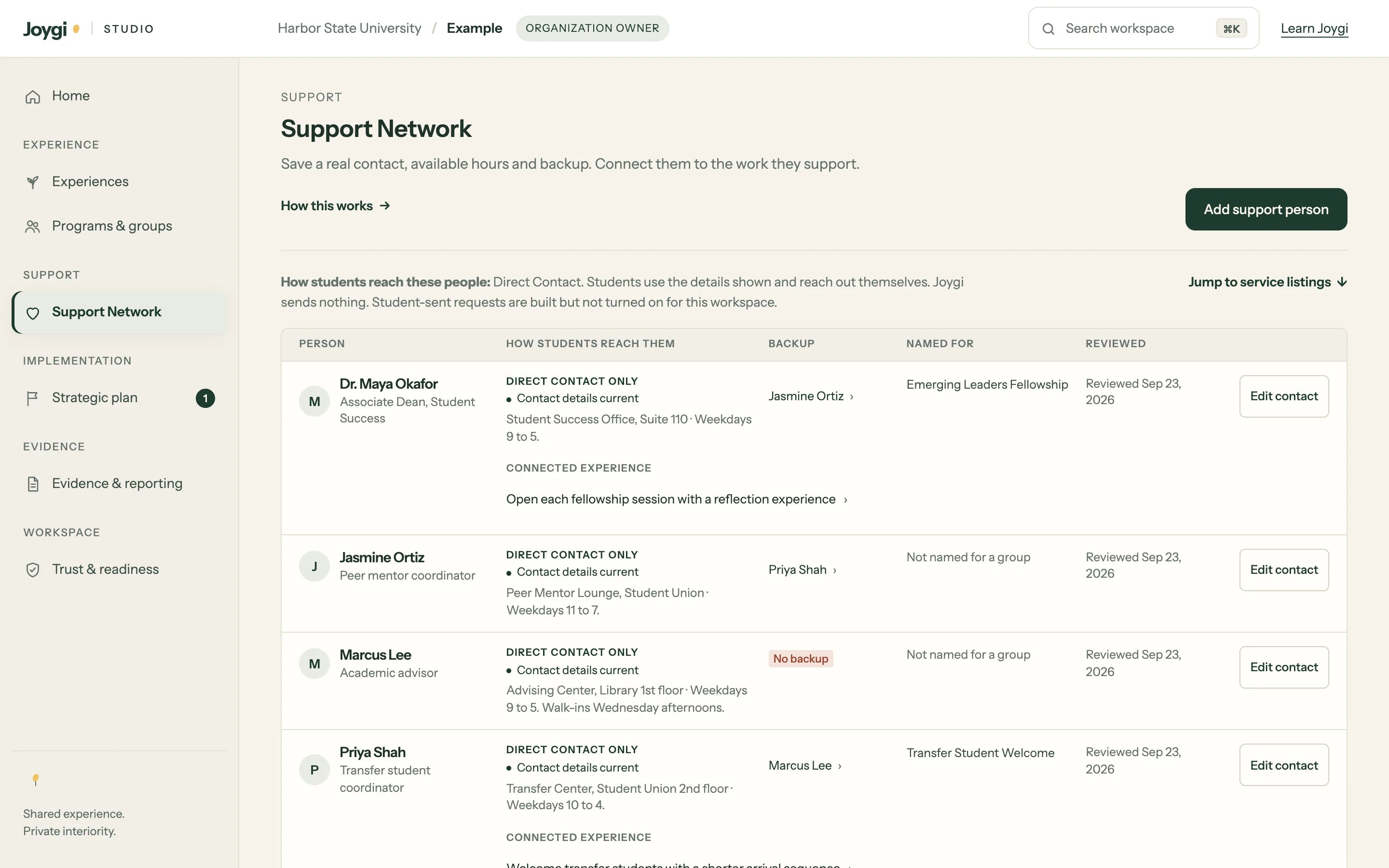Image resolution: width=1389 pixels, height=868 pixels.
Task: Open Evidence & reporting section
Action: point(120,484)
